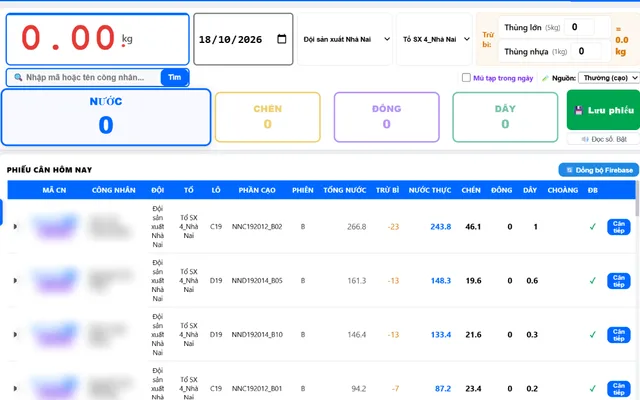This screenshot has height=400, width=640.
Task: Click Cân tiếp in the NNC192012_B01 row
Action: click(619, 389)
